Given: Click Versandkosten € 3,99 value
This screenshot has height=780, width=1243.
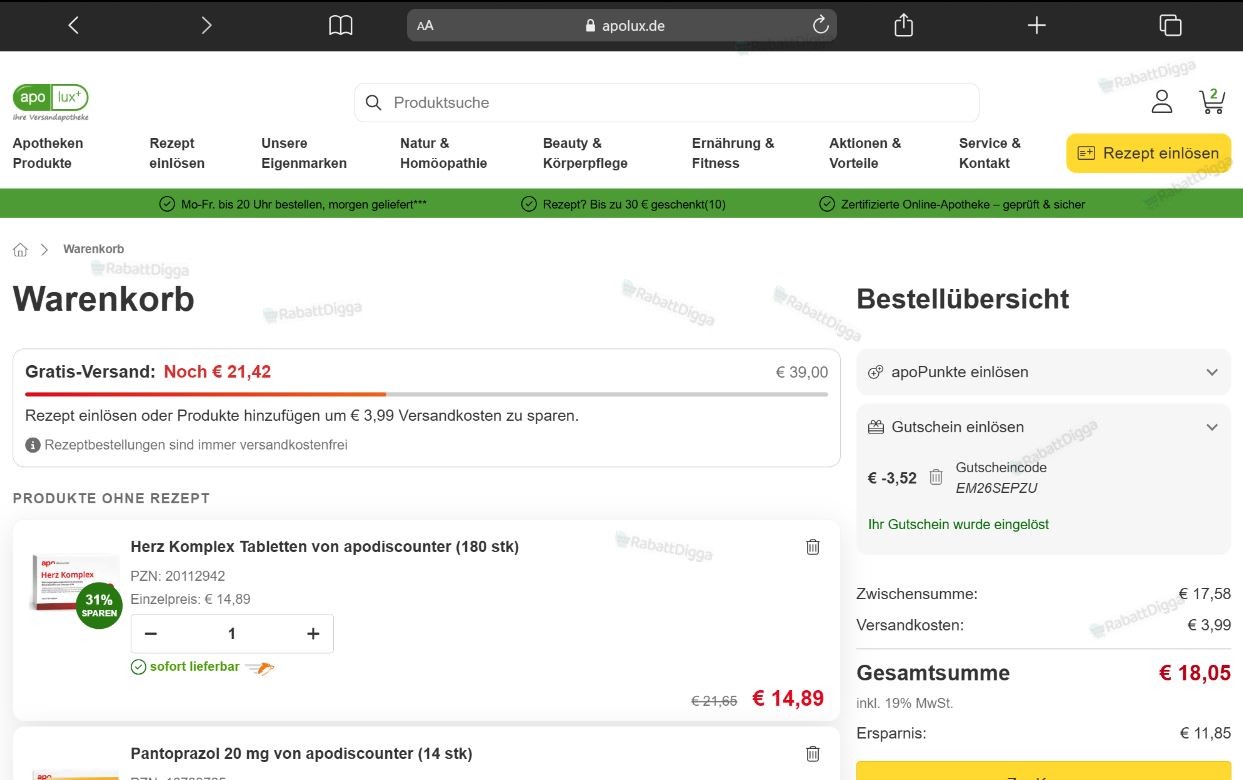Looking at the screenshot, I should [1209, 625].
